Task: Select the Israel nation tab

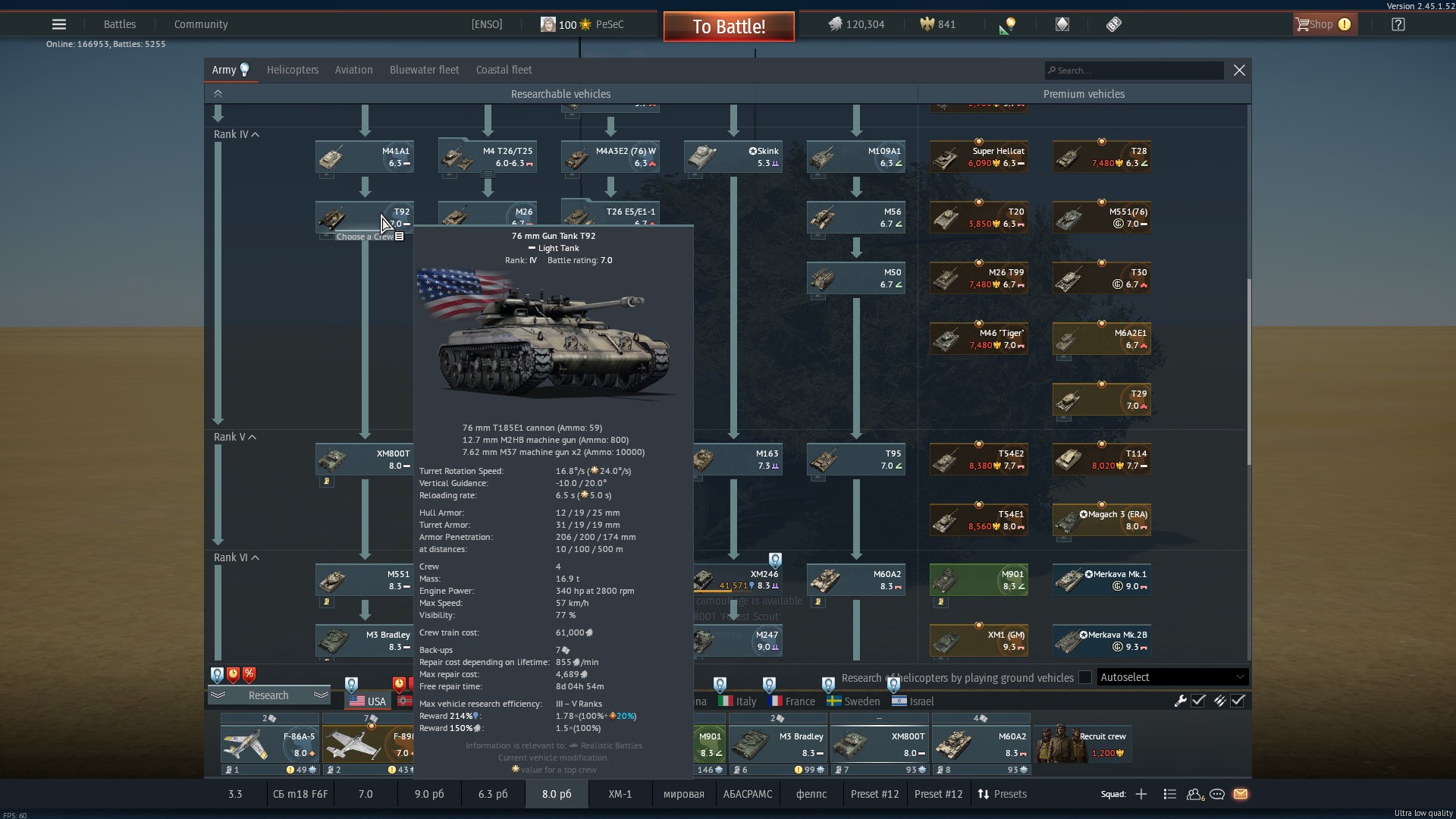Action: (913, 701)
